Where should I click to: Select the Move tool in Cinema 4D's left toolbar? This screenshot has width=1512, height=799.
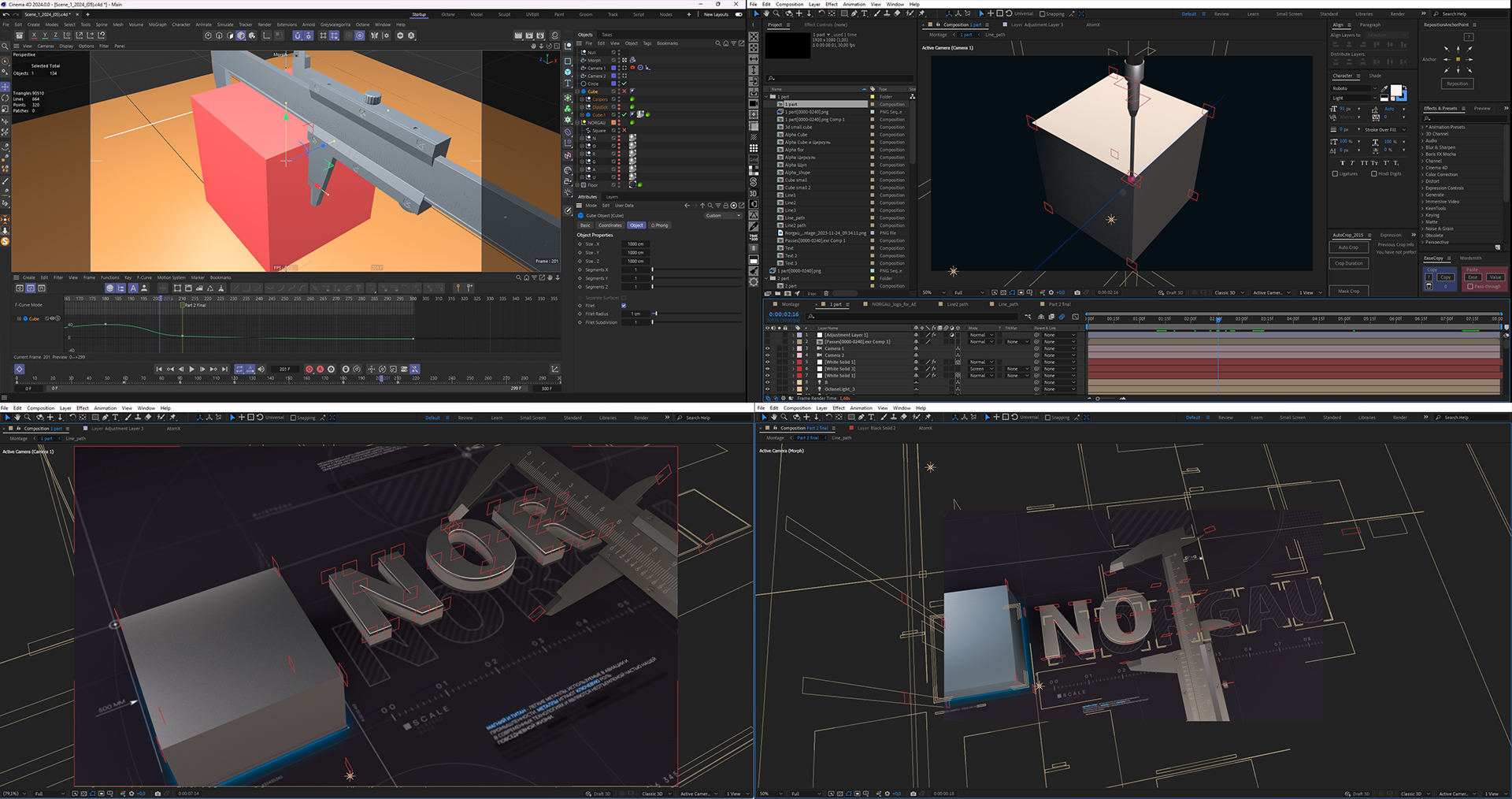tap(5, 87)
